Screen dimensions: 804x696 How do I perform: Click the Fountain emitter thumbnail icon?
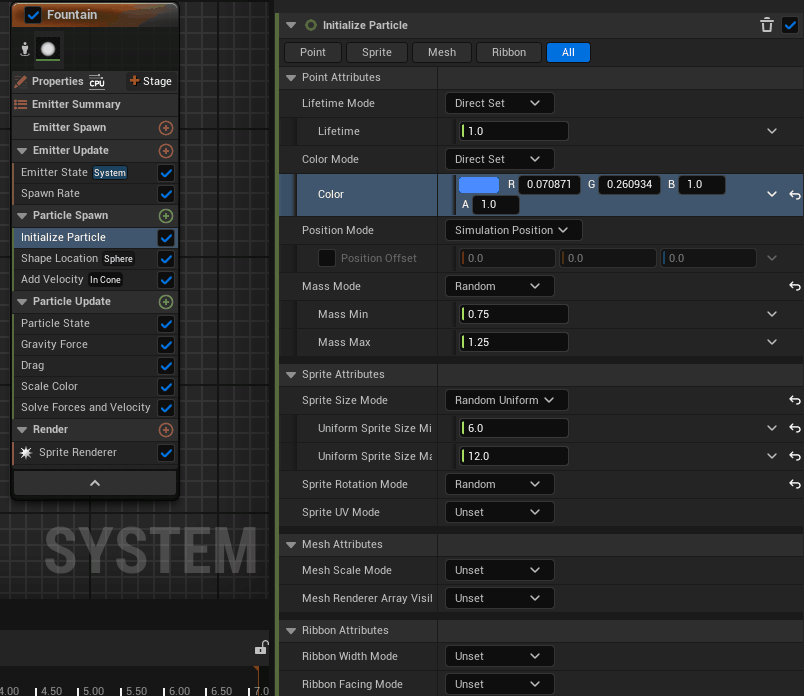pyautogui.click(x=47, y=48)
